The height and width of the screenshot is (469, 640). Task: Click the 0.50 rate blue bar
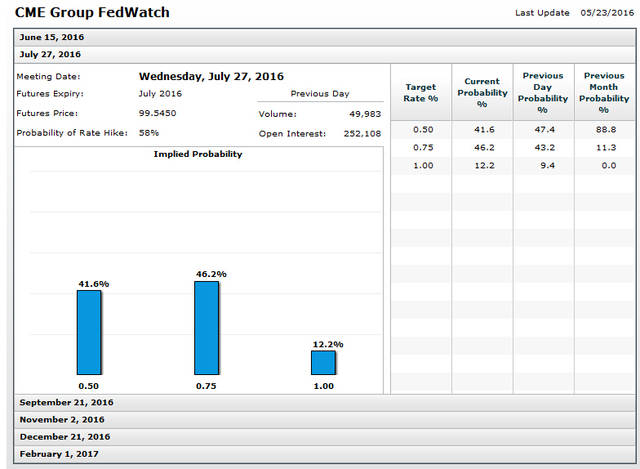point(89,332)
